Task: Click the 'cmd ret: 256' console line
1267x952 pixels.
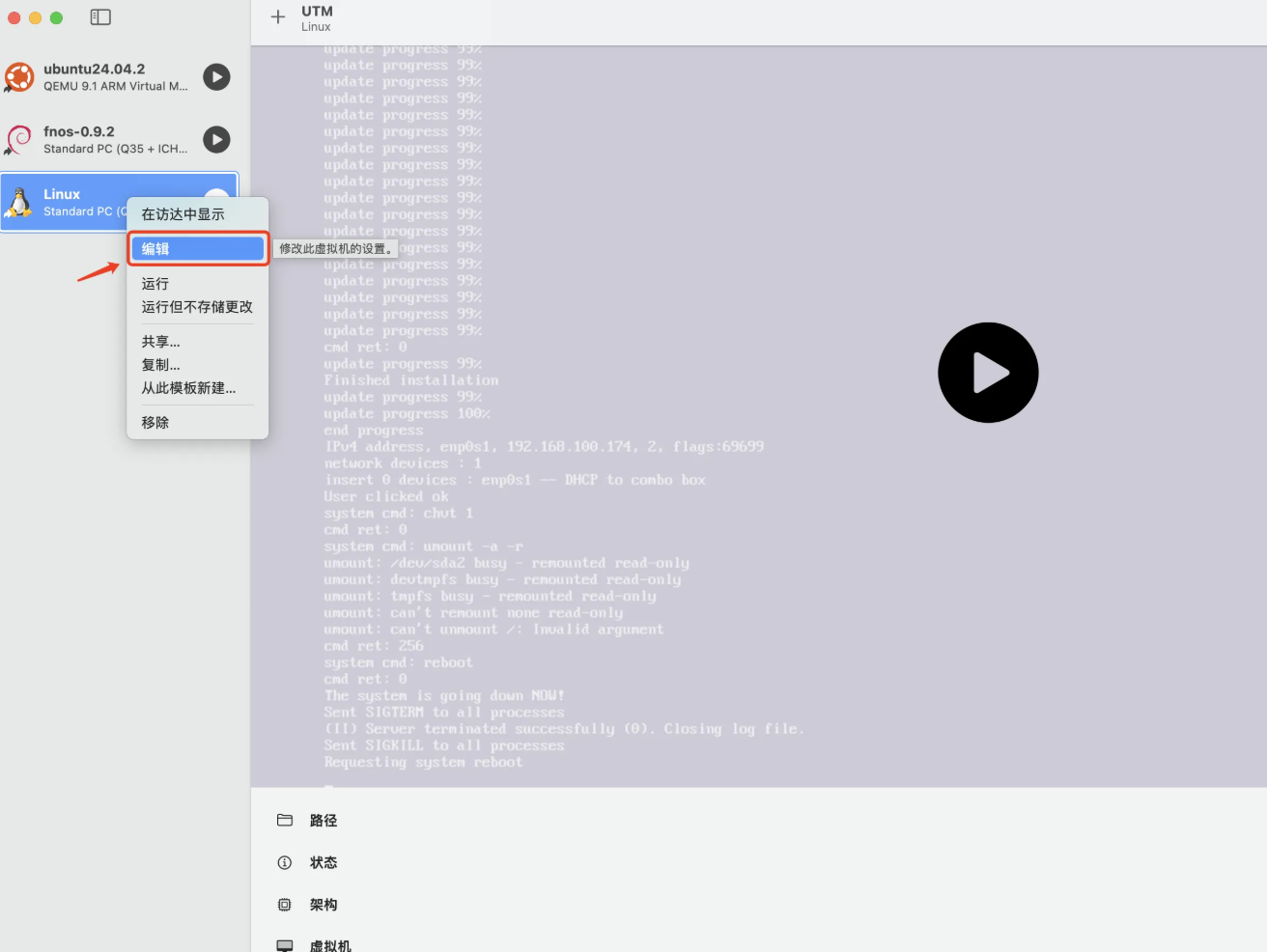Action: coord(374,646)
